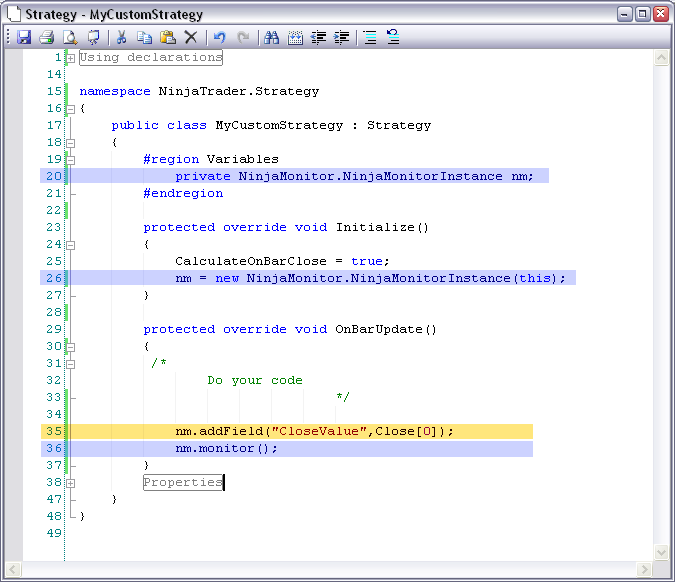Click the Delete X icon
Viewport: 675px width, 582px height.
pyautogui.click(x=191, y=37)
